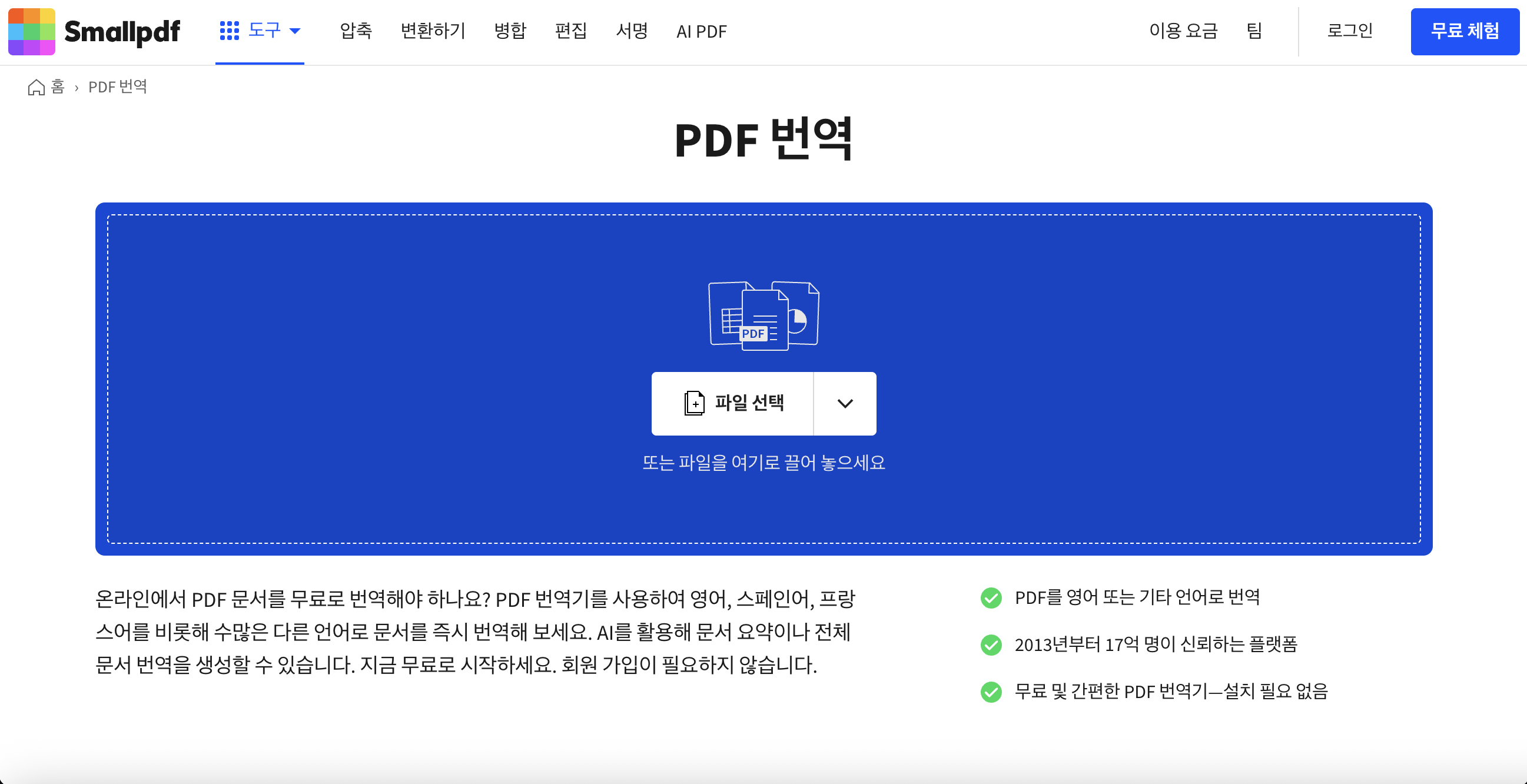Click the 로그인 link
Viewport: 1527px width, 784px height.
pyautogui.click(x=1350, y=31)
